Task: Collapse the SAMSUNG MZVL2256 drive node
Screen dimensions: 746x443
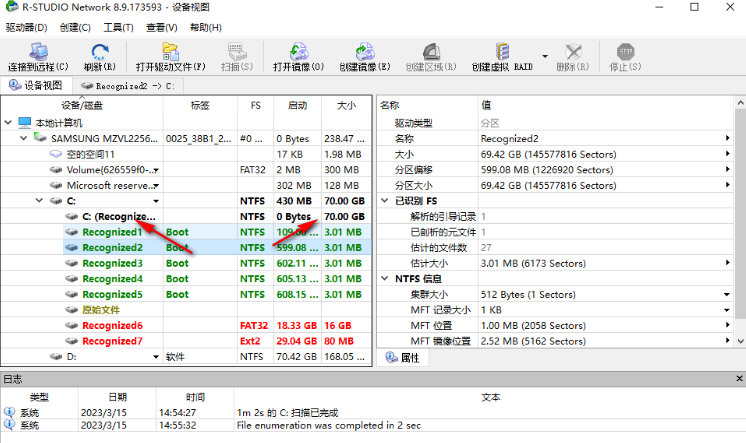Action: [x=23, y=138]
